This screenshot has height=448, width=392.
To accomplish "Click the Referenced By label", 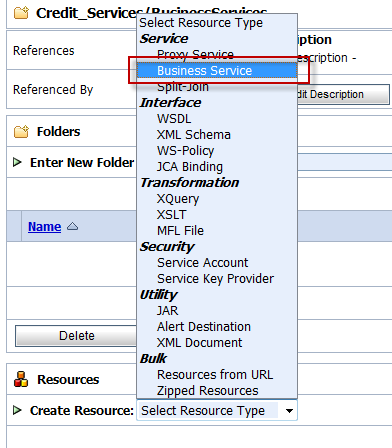I will (53, 90).
